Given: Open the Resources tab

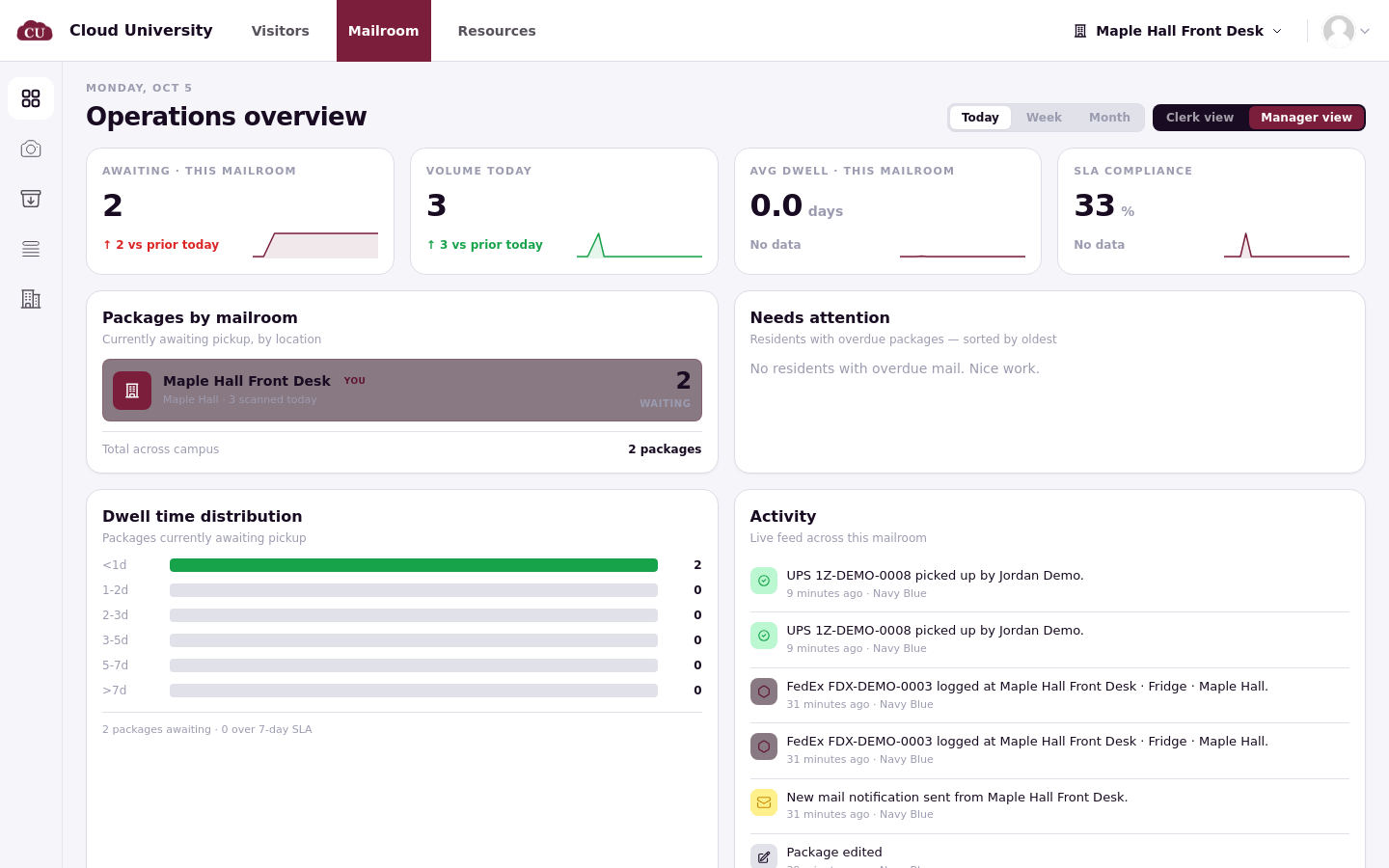Looking at the screenshot, I should click(x=497, y=31).
